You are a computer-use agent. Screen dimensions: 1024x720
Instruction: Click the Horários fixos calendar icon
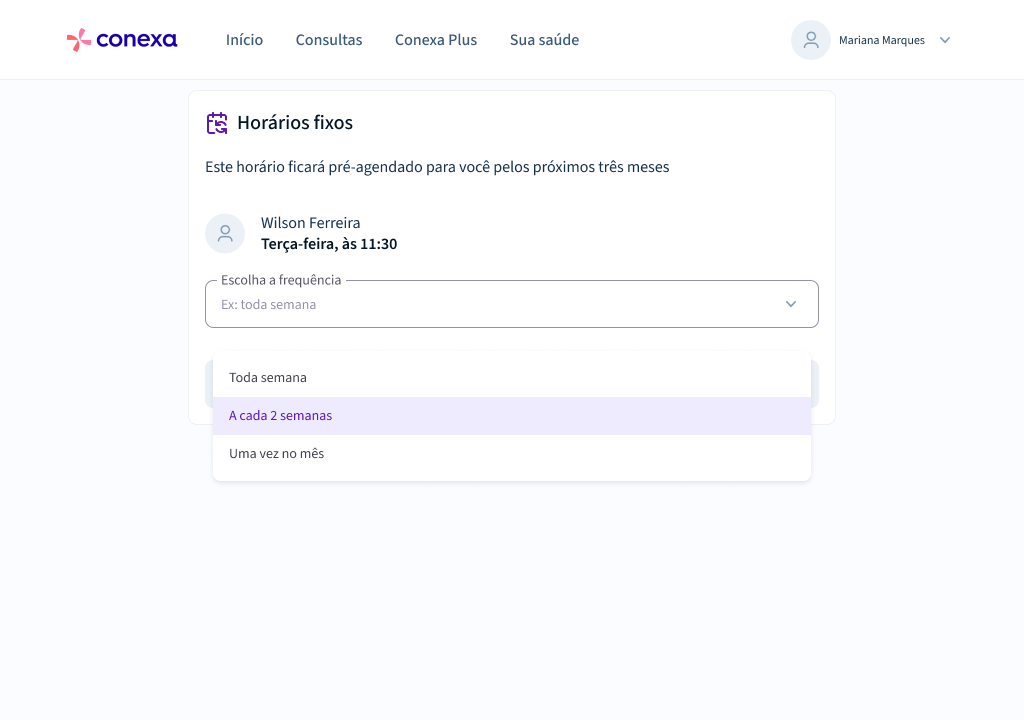pyautogui.click(x=217, y=123)
